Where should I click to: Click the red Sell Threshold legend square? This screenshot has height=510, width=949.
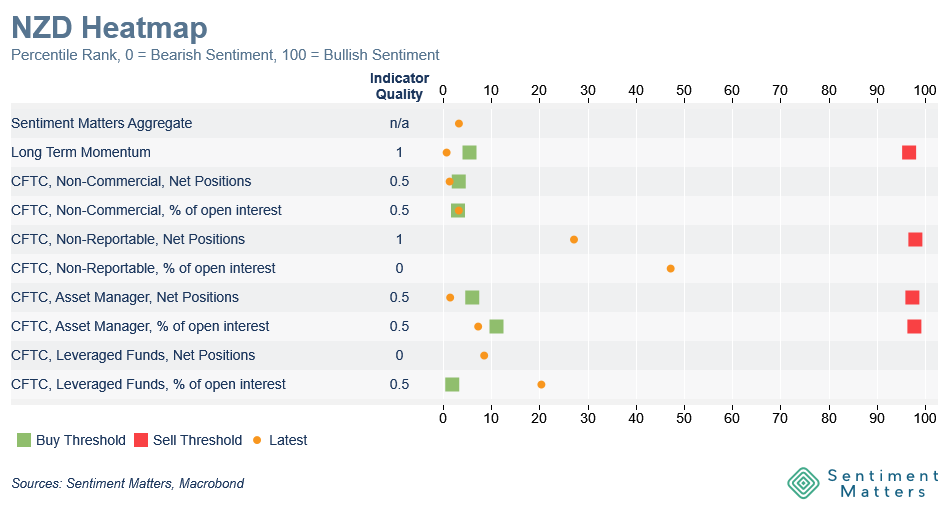point(140,440)
